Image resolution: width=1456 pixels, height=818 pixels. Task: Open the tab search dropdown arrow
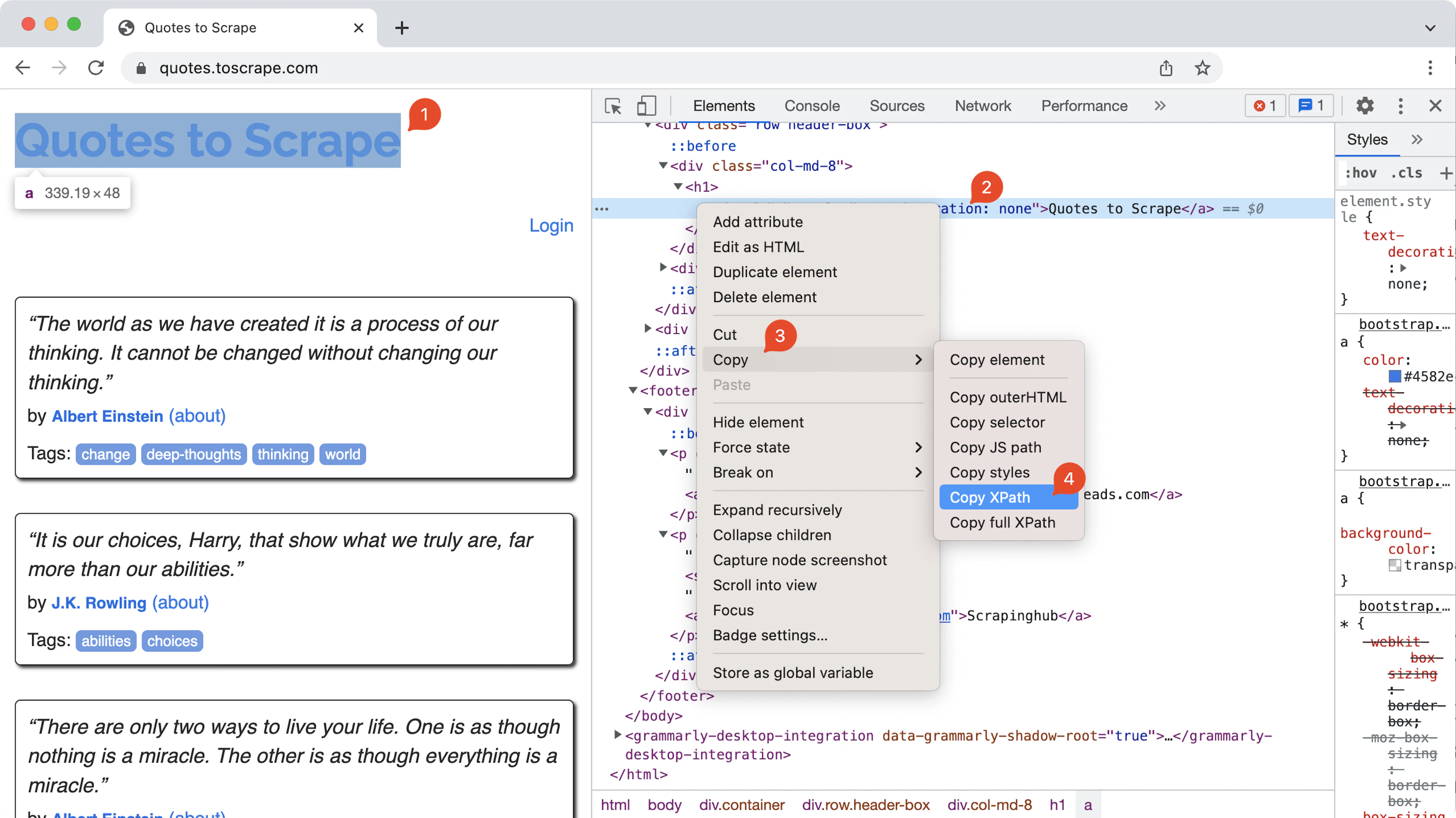(x=1430, y=28)
